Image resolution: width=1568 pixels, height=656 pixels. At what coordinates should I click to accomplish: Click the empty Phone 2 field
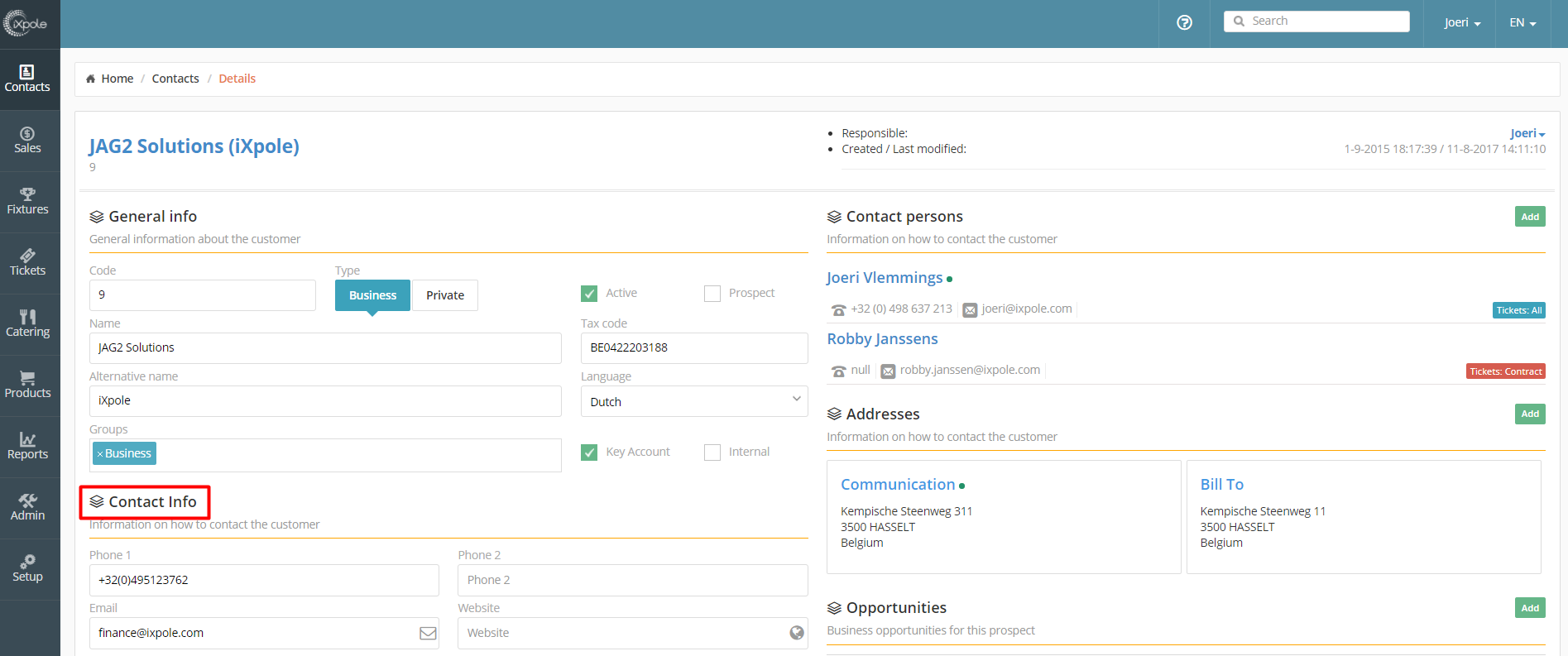tap(633, 580)
